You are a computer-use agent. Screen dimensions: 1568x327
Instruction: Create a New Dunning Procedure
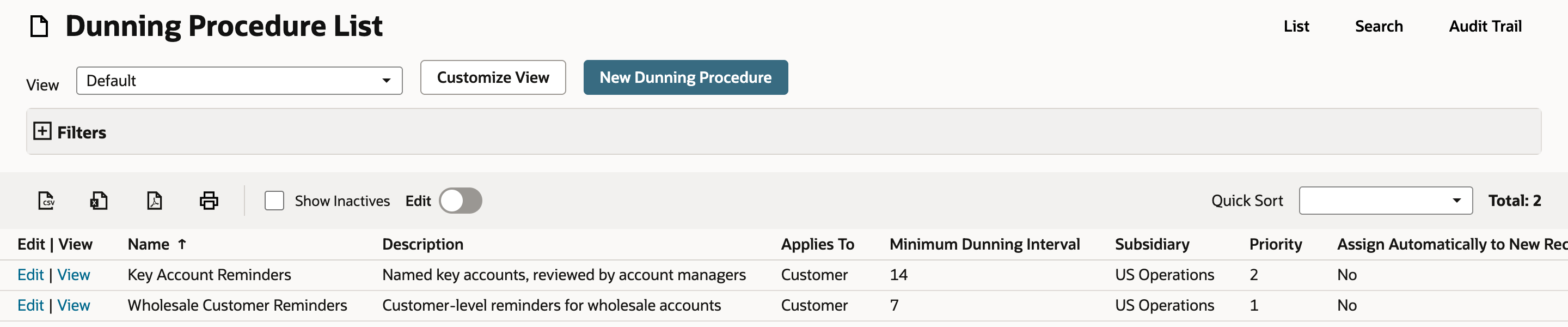(x=685, y=77)
